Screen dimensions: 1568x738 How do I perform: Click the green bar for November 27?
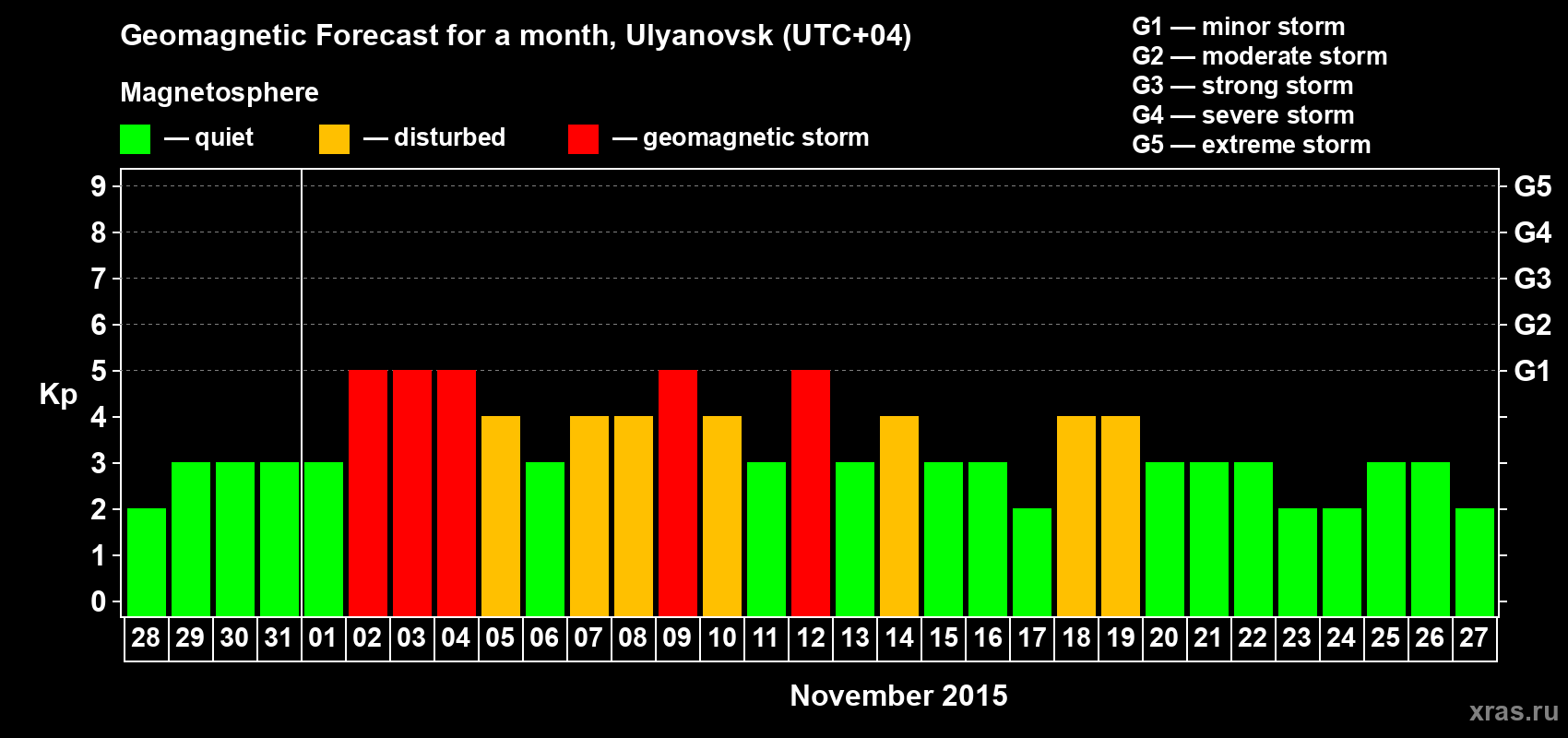[1475, 562]
